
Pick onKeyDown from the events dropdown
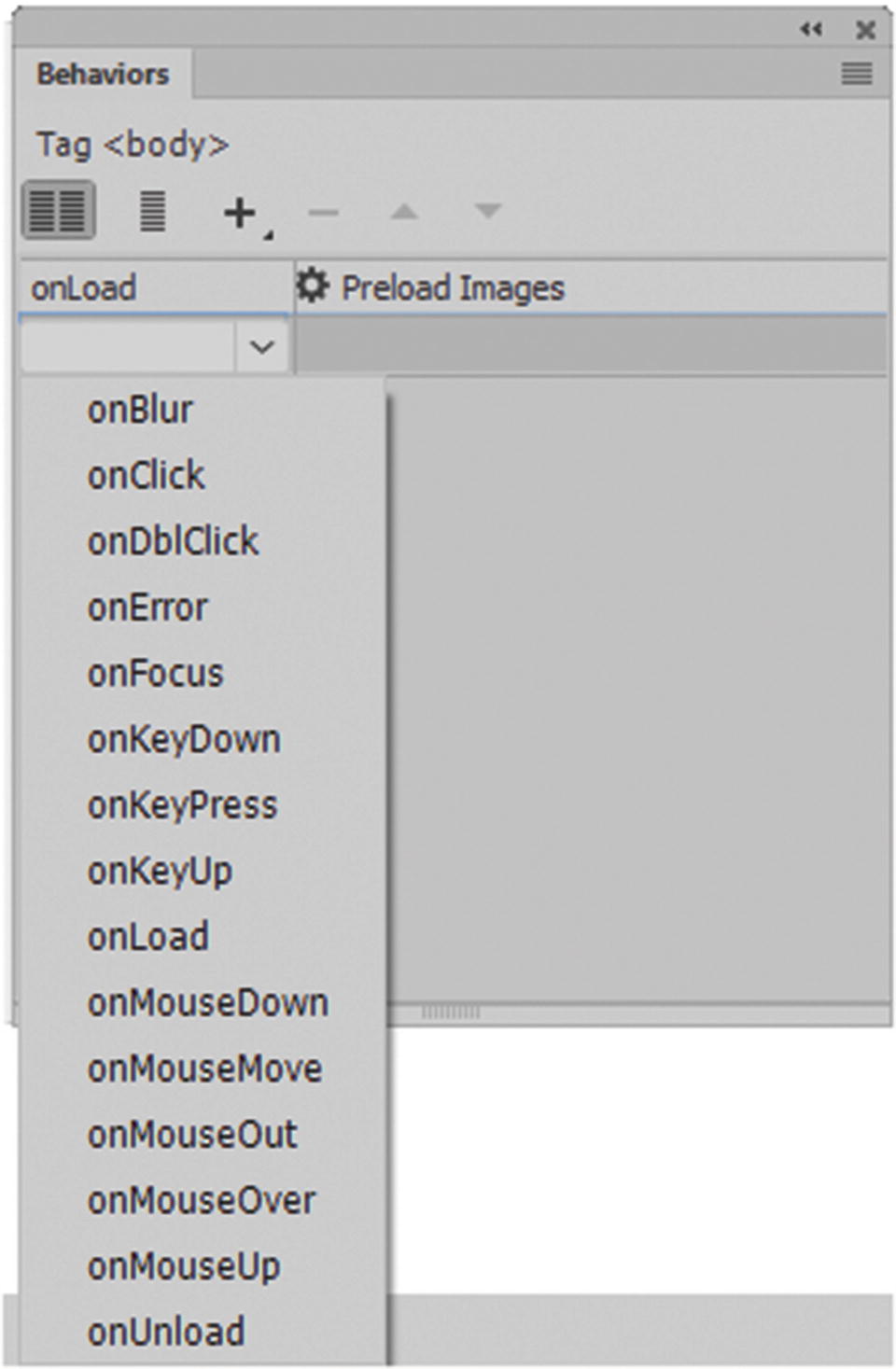coord(184,739)
